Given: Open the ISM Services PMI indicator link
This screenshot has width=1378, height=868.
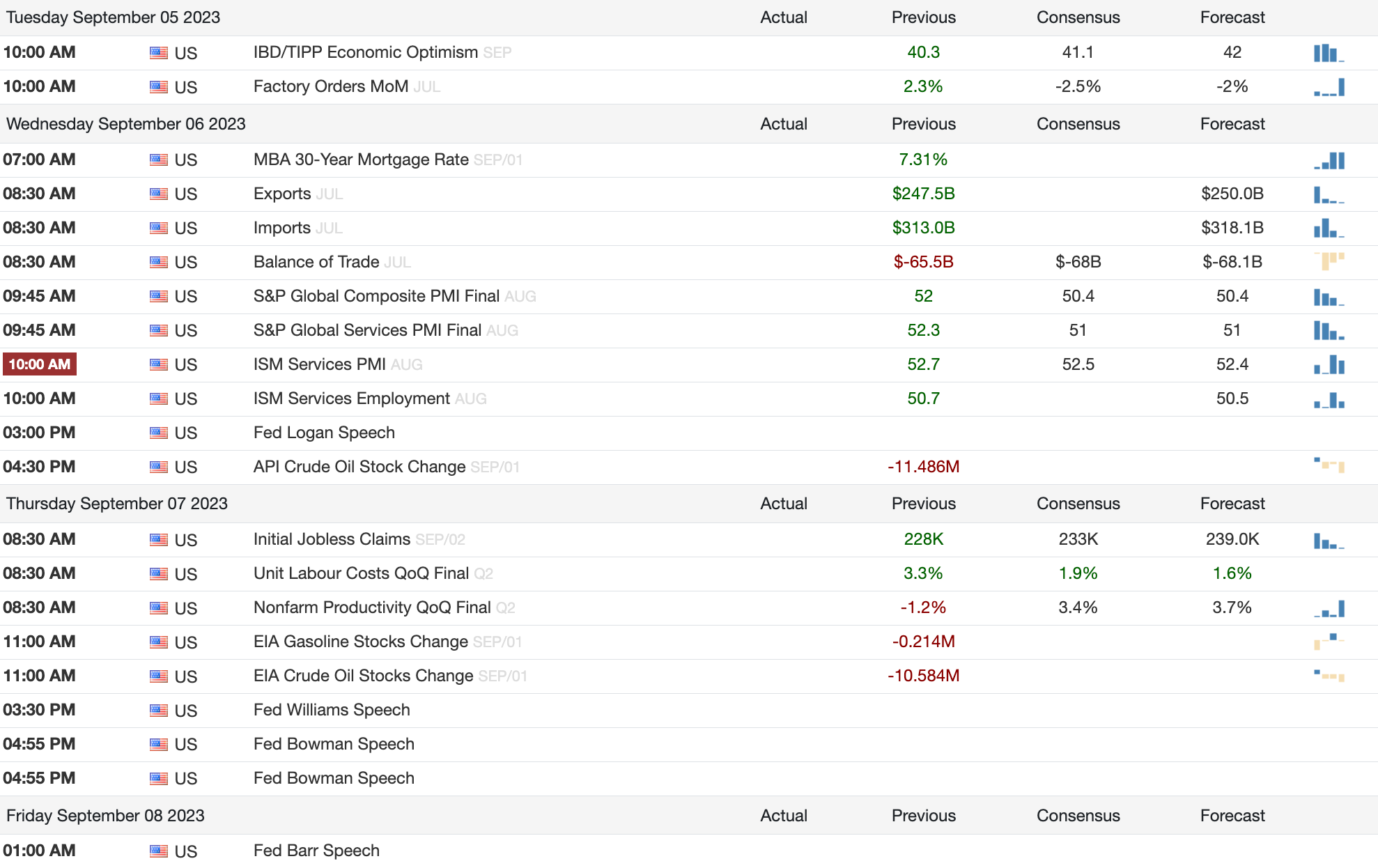Looking at the screenshot, I should [x=319, y=364].
